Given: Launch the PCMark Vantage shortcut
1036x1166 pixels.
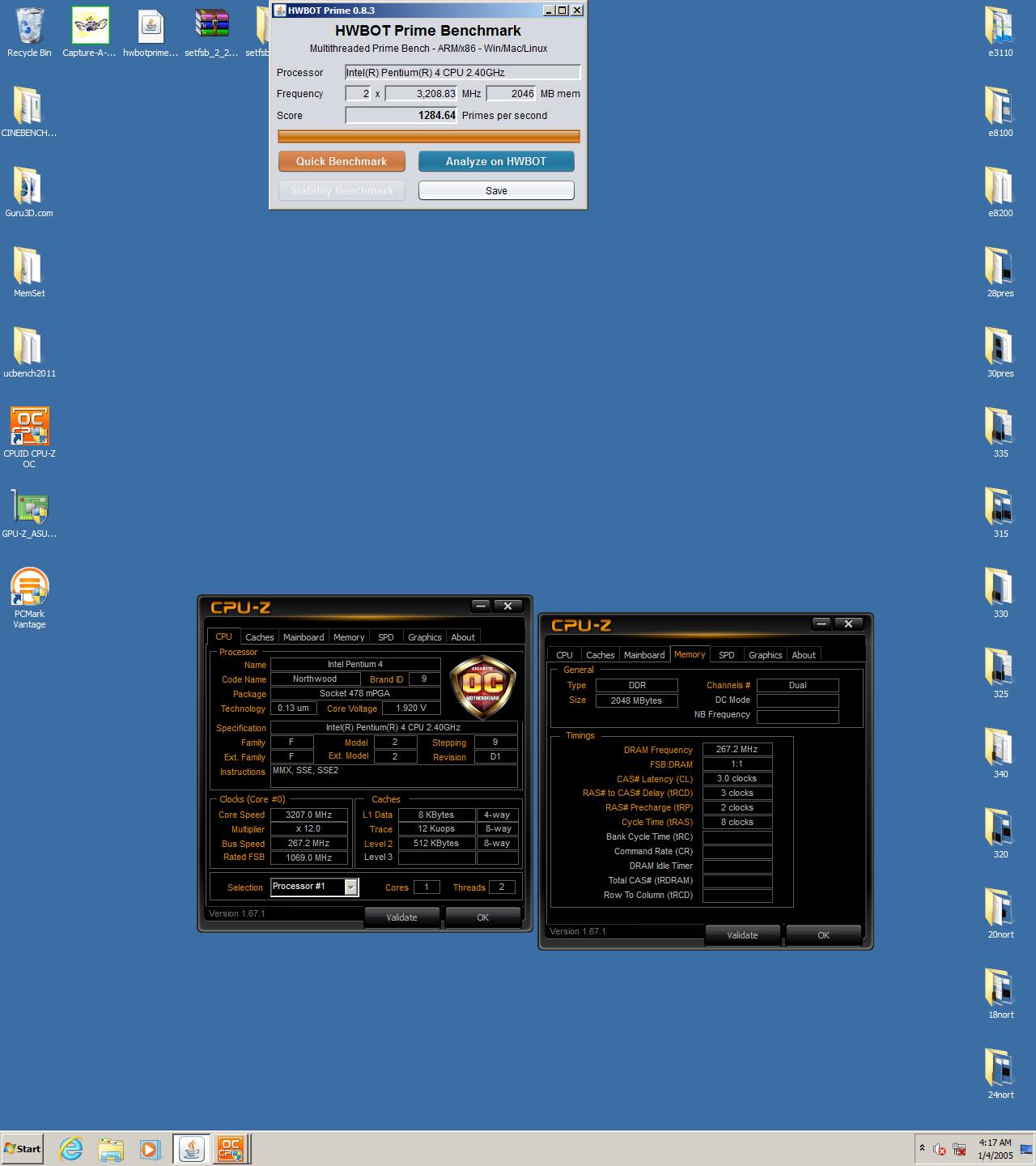Looking at the screenshot, I should tap(29, 598).
